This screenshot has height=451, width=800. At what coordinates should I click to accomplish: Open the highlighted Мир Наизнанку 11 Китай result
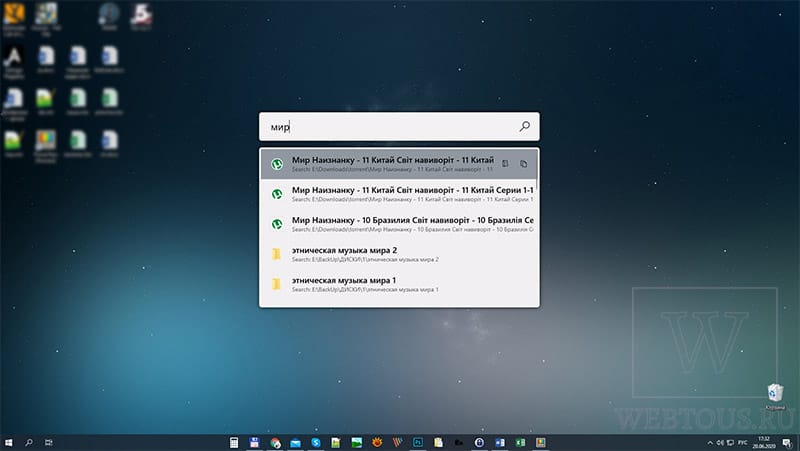(x=399, y=164)
